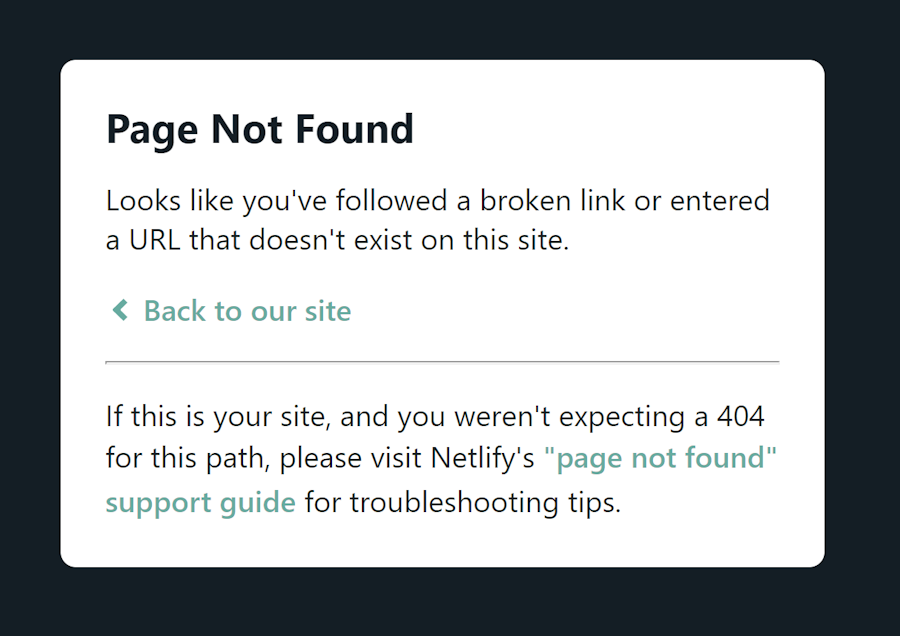
Task: Follow the "Back to our site" link
Action: (247, 311)
